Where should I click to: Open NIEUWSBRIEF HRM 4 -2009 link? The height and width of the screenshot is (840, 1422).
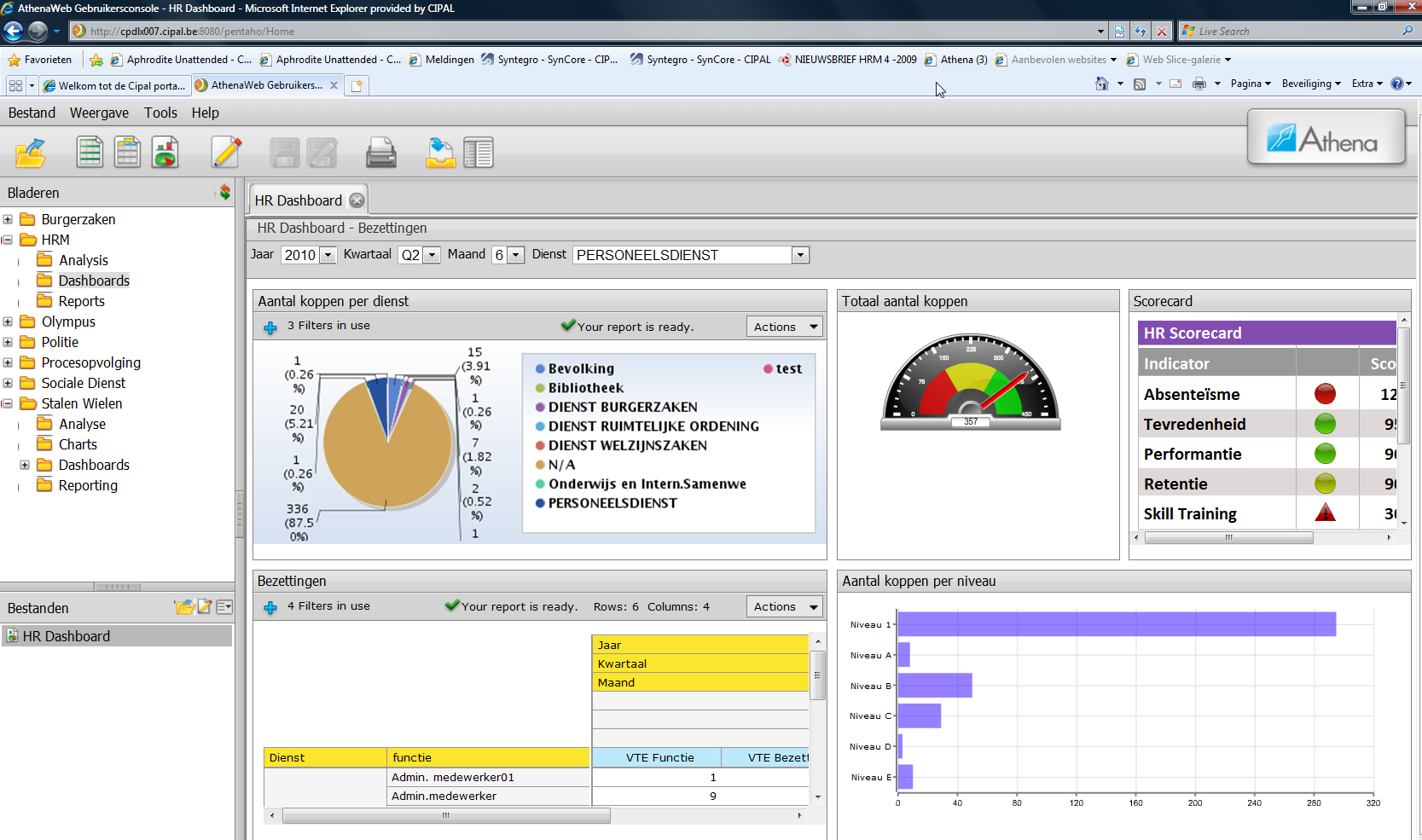coord(847,60)
